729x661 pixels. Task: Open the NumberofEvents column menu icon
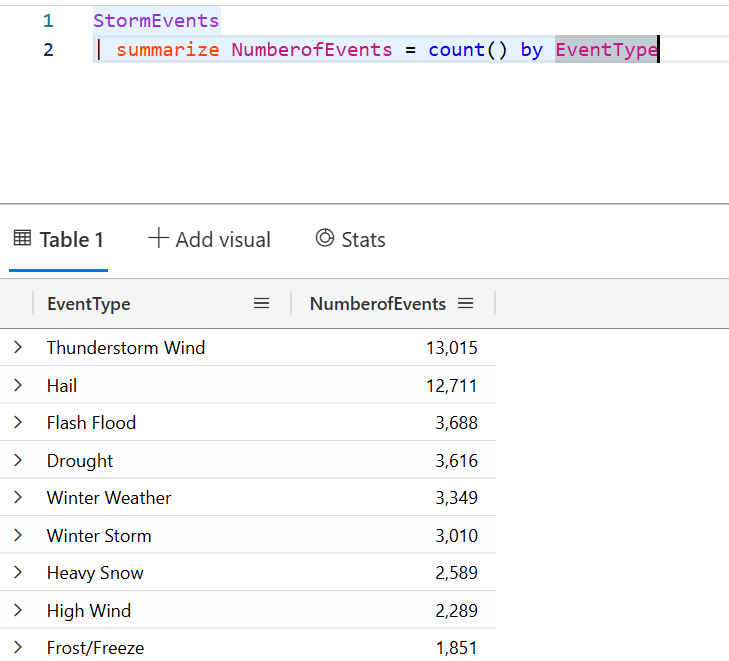[x=465, y=304]
